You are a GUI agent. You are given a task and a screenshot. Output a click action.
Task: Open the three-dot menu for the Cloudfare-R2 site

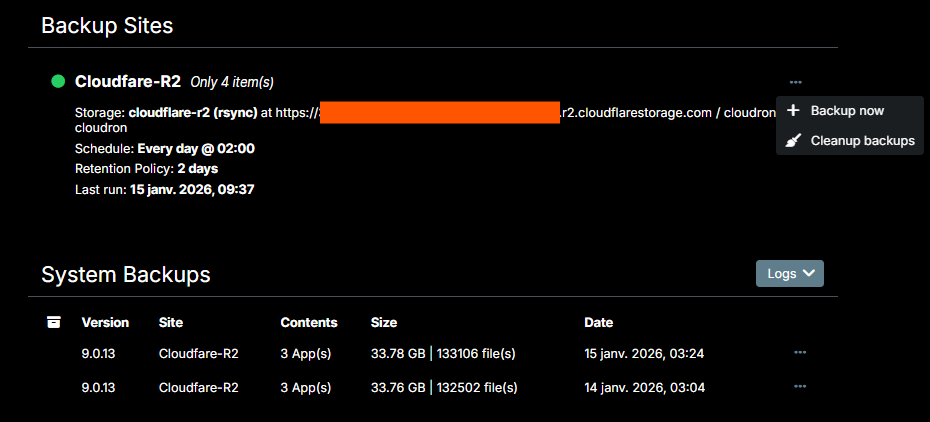point(795,82)
